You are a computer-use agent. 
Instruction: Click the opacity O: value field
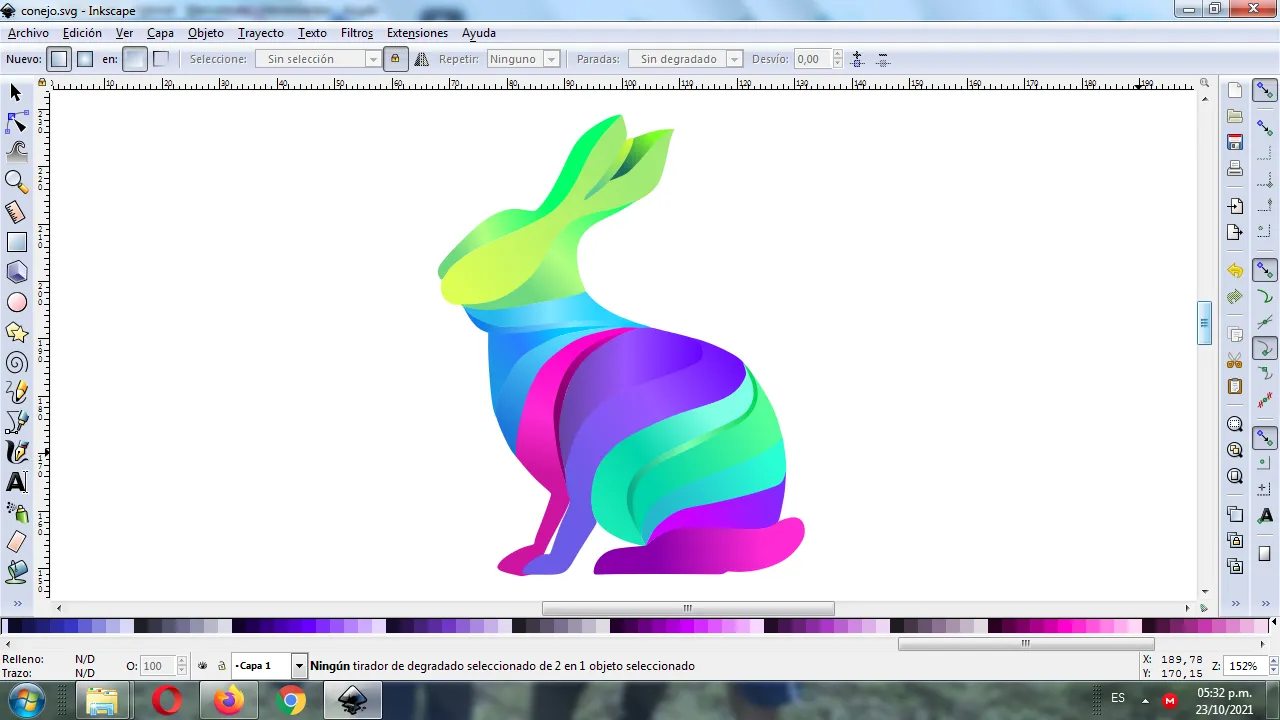point(157,665)
